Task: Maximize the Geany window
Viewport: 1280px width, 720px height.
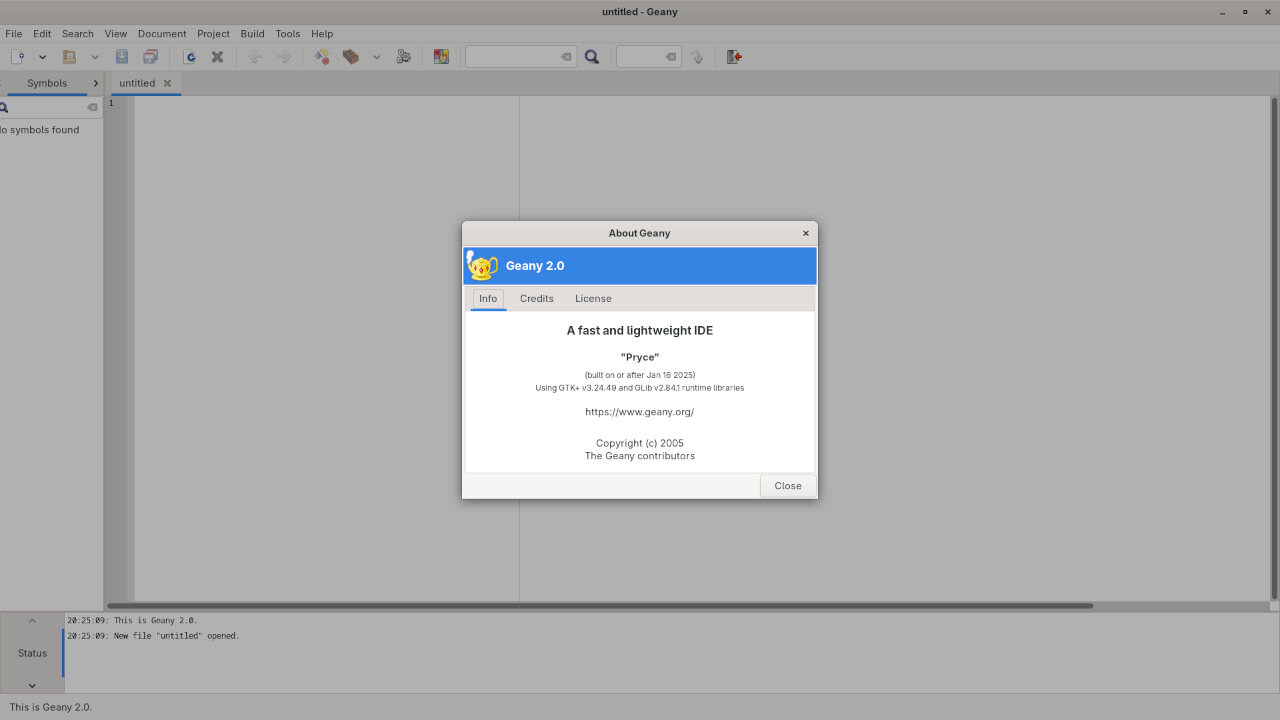Action: [1245, 12]
